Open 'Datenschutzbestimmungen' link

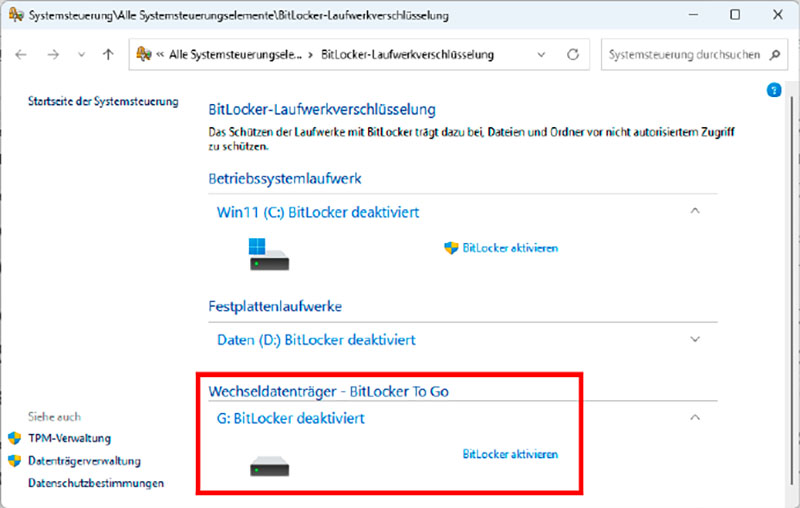click(x=96, y=483)
